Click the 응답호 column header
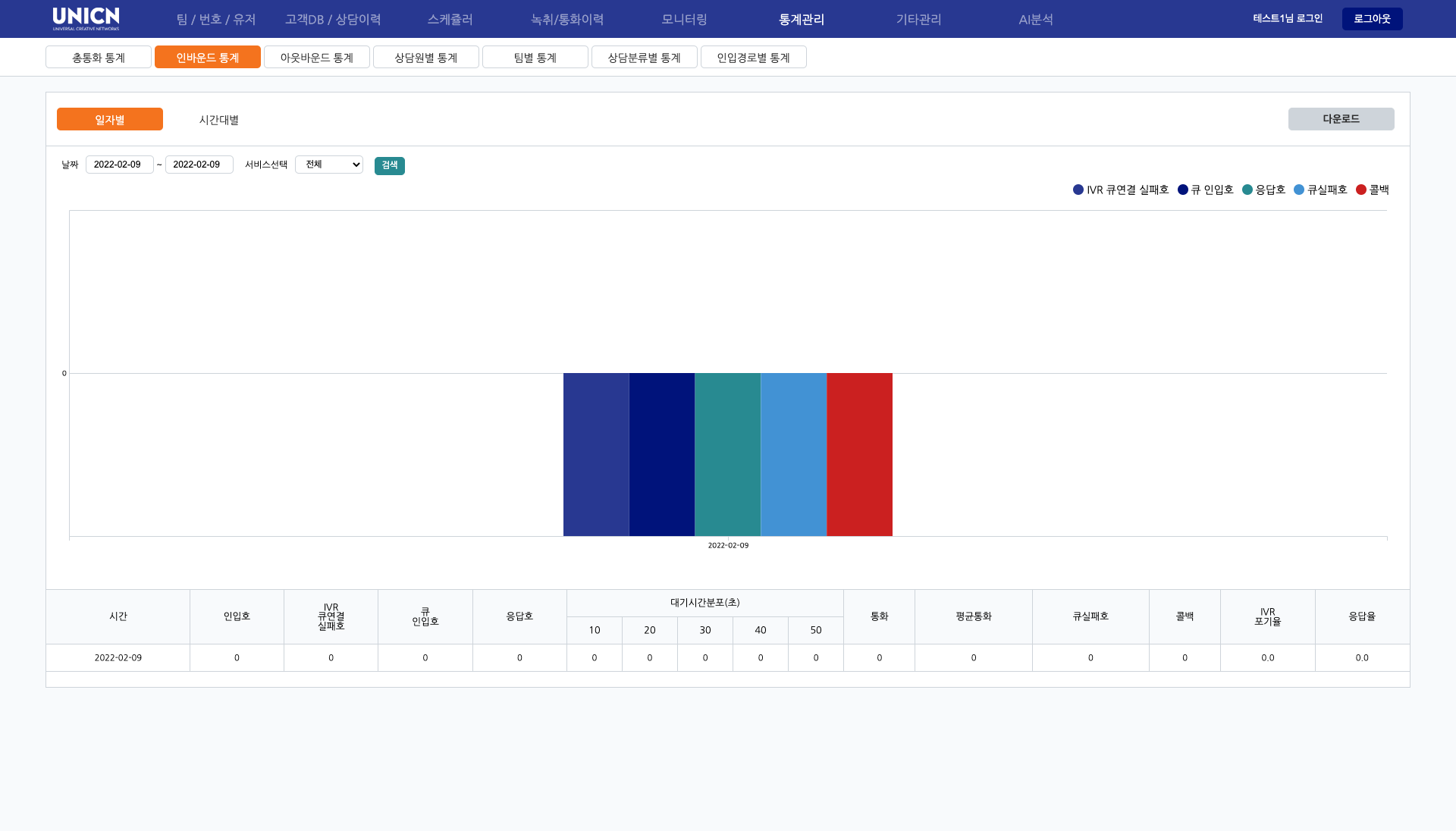Screen dimensions: 1456x831 click(x=519, y=616)
